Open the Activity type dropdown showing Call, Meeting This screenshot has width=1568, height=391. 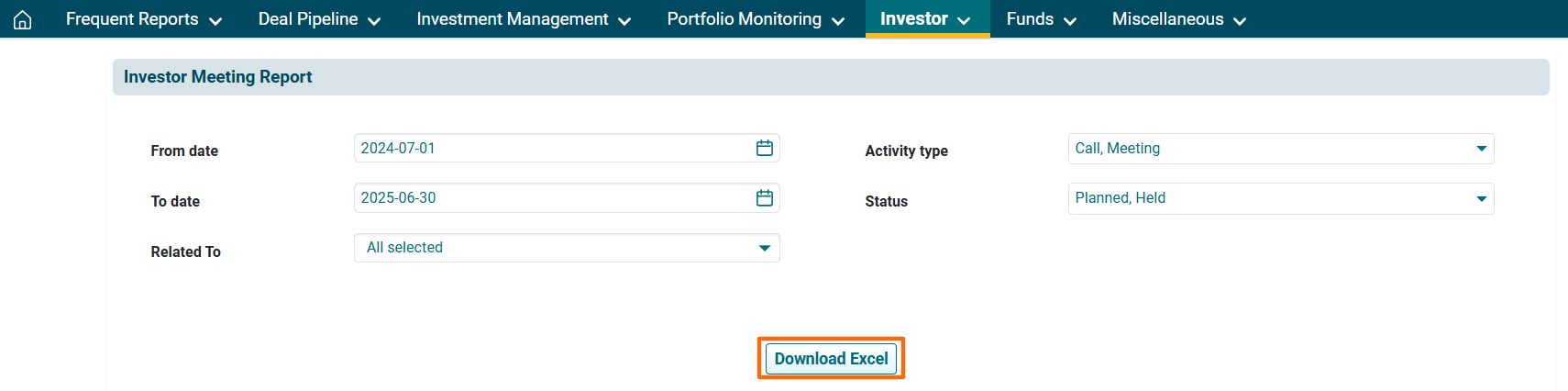[1280, 149]
